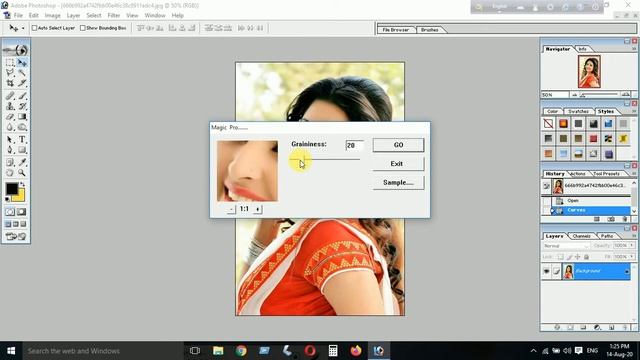Screen dimensions: 640x360
Task: Toggle lock transparent pixels in Layers
Action: [x=561, y=257]
